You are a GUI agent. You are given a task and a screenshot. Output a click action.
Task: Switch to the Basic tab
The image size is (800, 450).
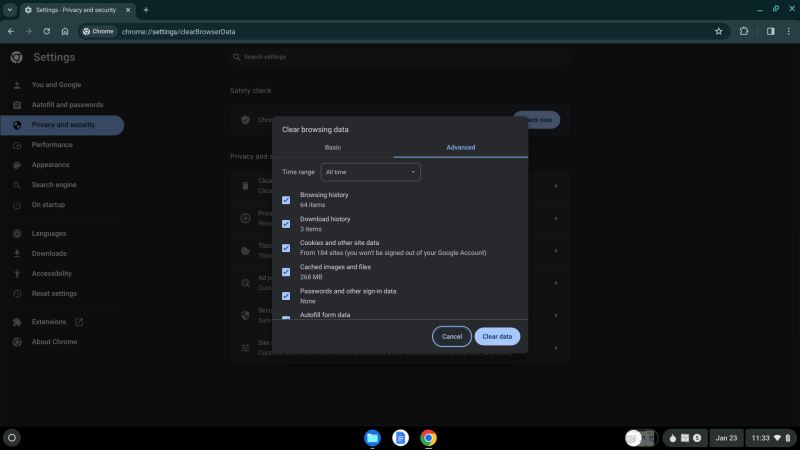pos(332,147)
